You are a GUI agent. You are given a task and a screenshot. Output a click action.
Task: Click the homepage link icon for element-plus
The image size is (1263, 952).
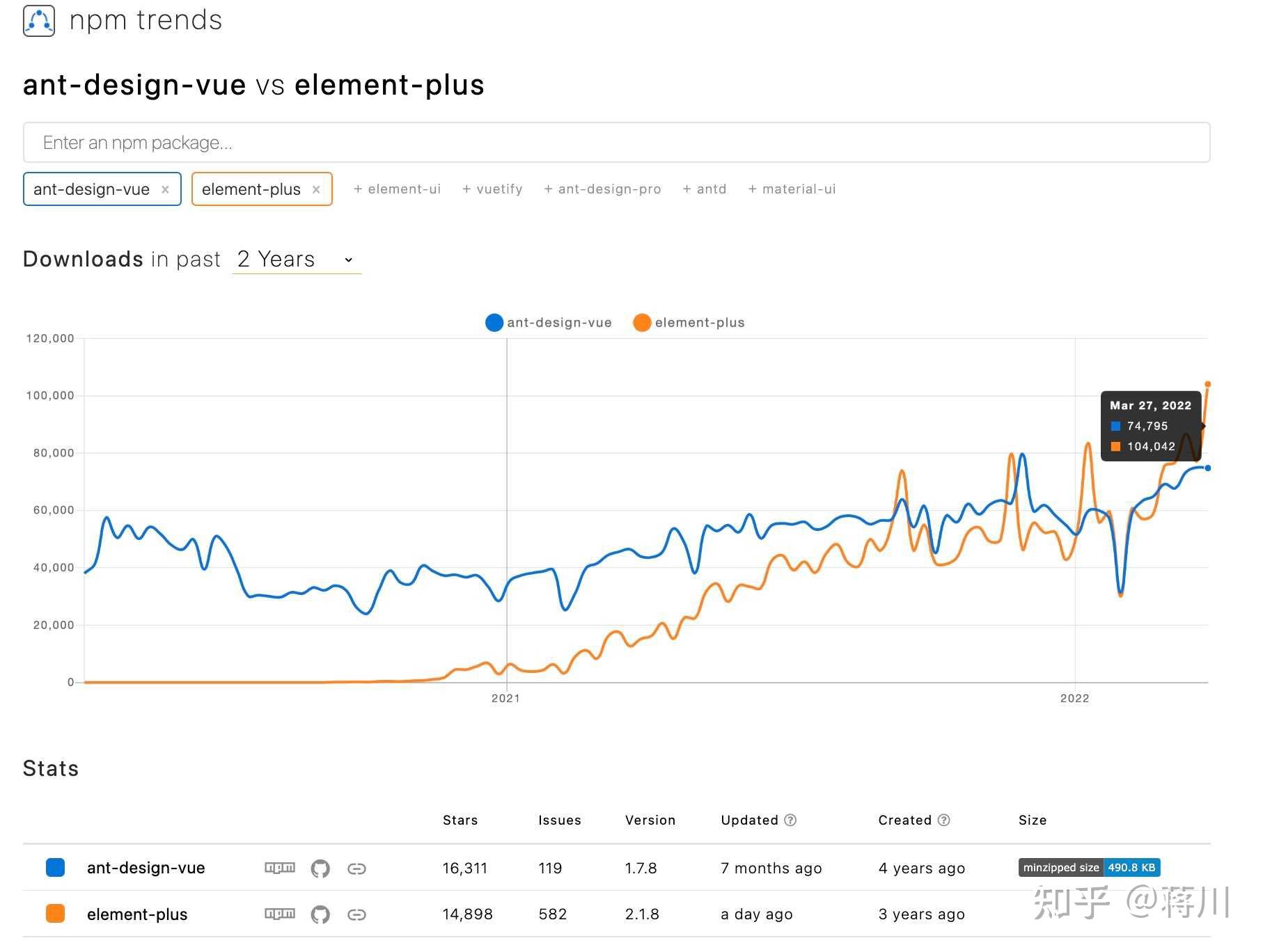tap(358, 914)
